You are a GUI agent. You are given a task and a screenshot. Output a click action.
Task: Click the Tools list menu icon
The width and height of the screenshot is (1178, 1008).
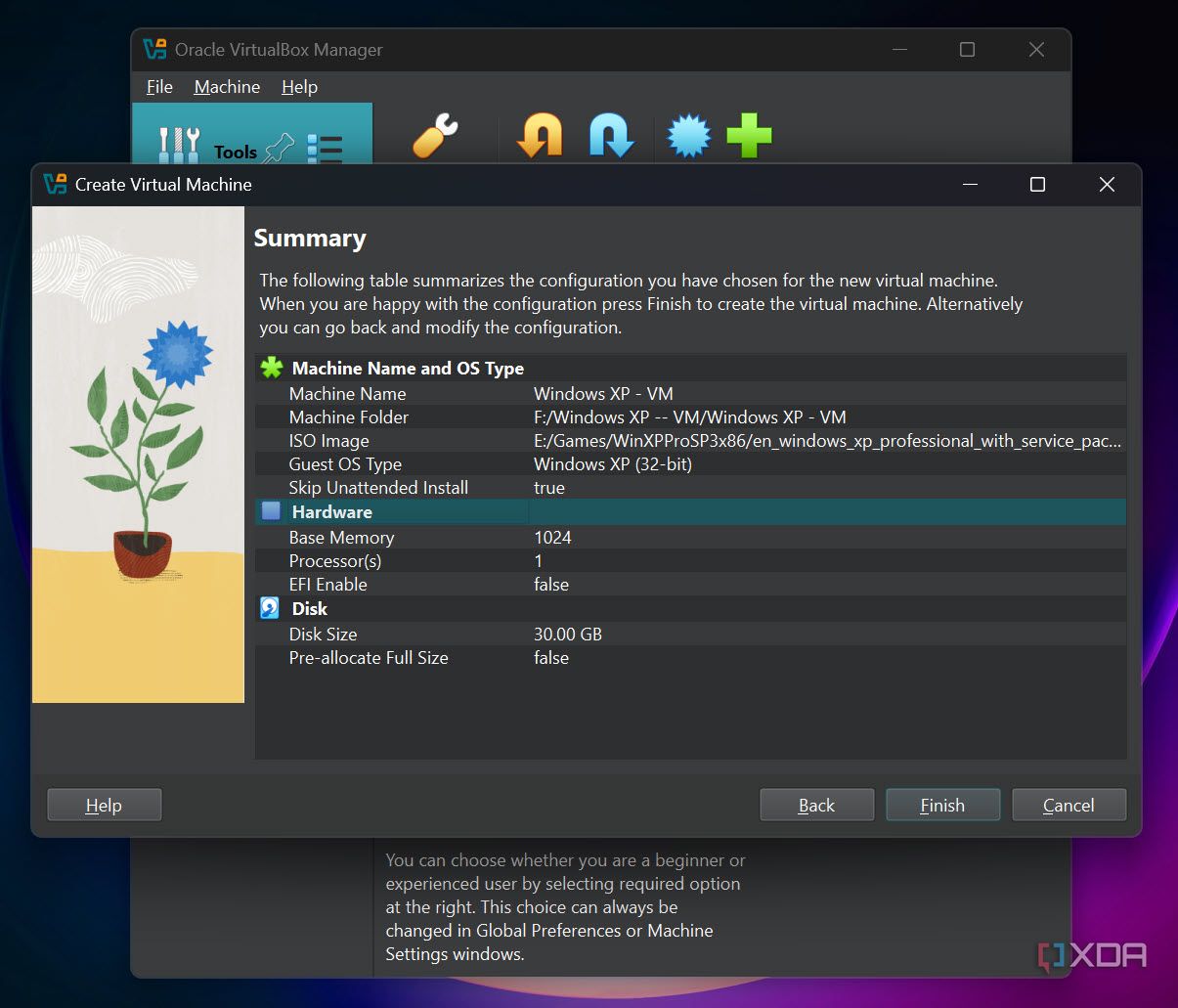coord(325,149)
